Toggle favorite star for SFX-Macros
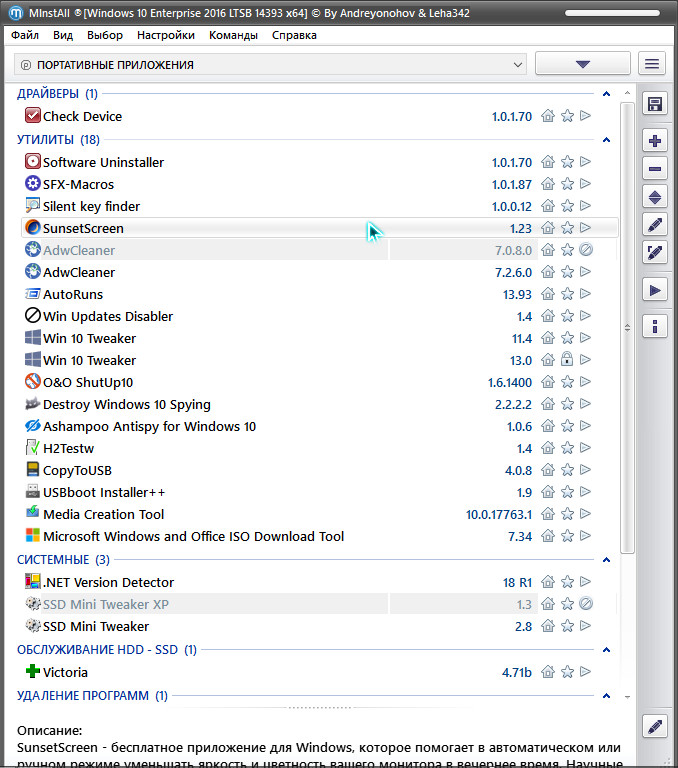Viewport: 678px width, 768px height. point(567,184)
